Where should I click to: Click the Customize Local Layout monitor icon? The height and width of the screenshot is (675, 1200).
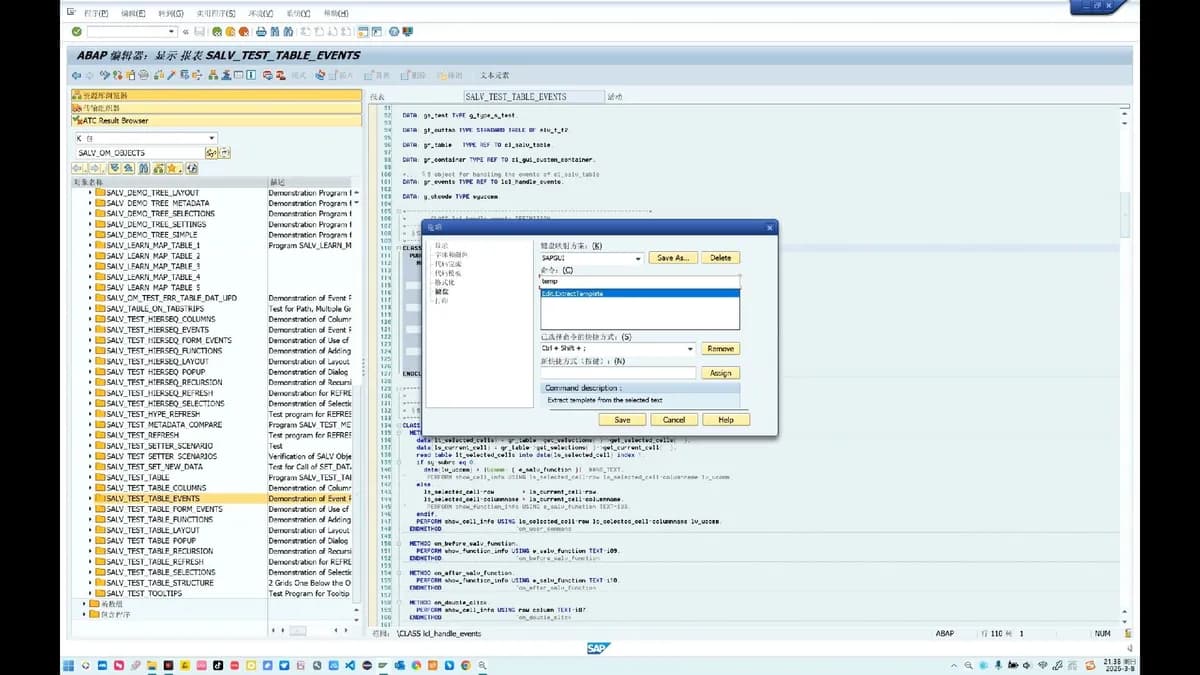pyautogui.click(x=407, y=32)
